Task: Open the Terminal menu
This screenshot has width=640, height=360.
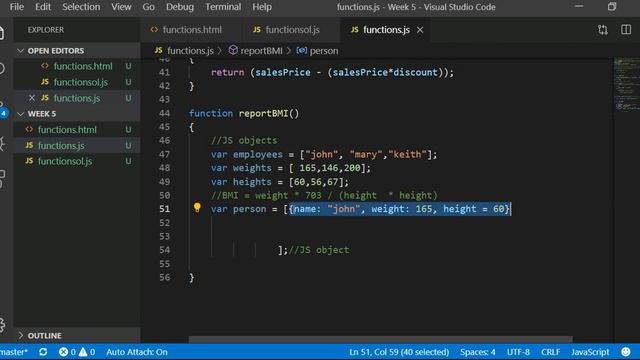Action: [x=223, y=7]
